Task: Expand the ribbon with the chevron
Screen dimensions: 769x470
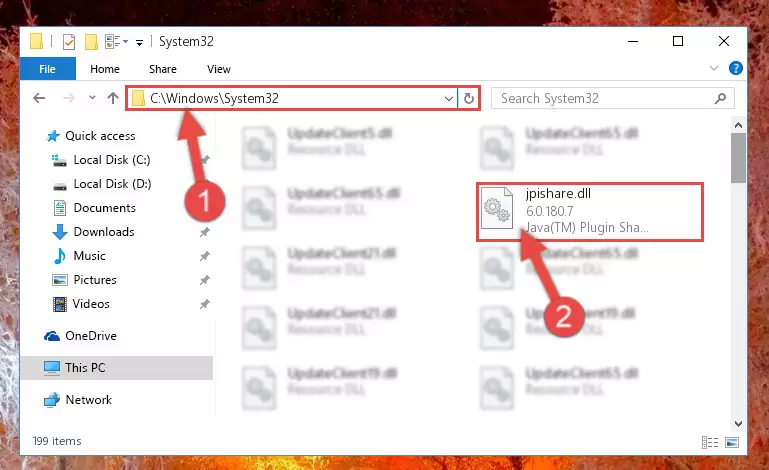Action: 714,68
